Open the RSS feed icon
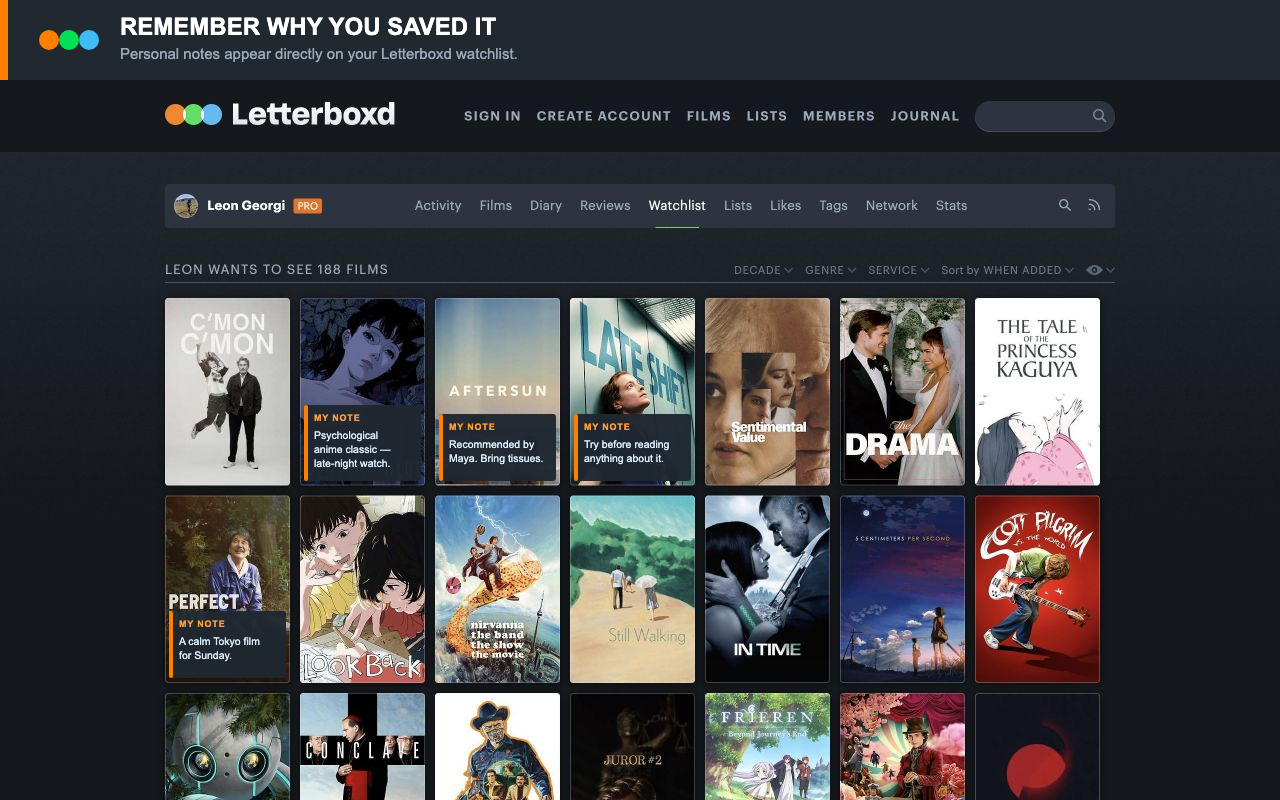The image size is (1280, 800). pyautogui.click(x=1094, y=205)
